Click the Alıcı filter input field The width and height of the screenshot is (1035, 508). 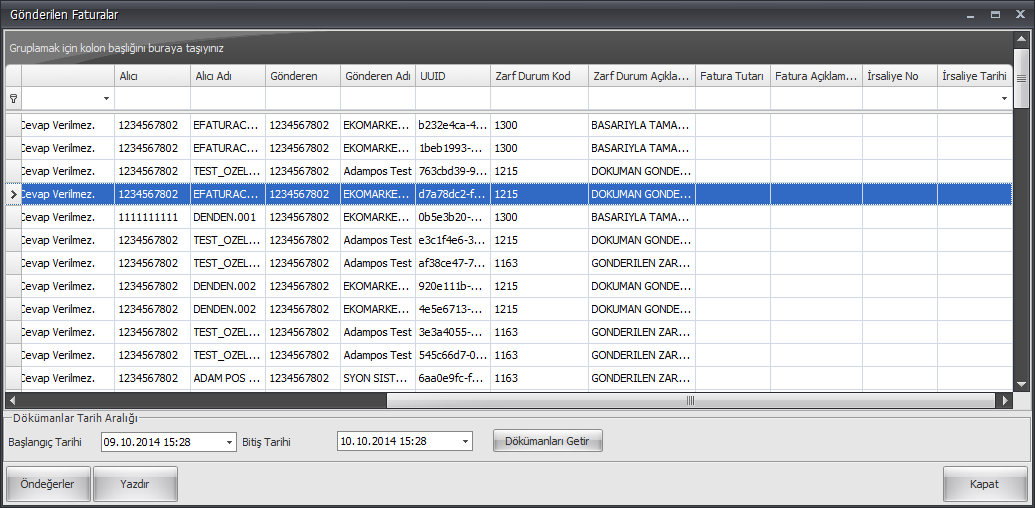(152, 98)
